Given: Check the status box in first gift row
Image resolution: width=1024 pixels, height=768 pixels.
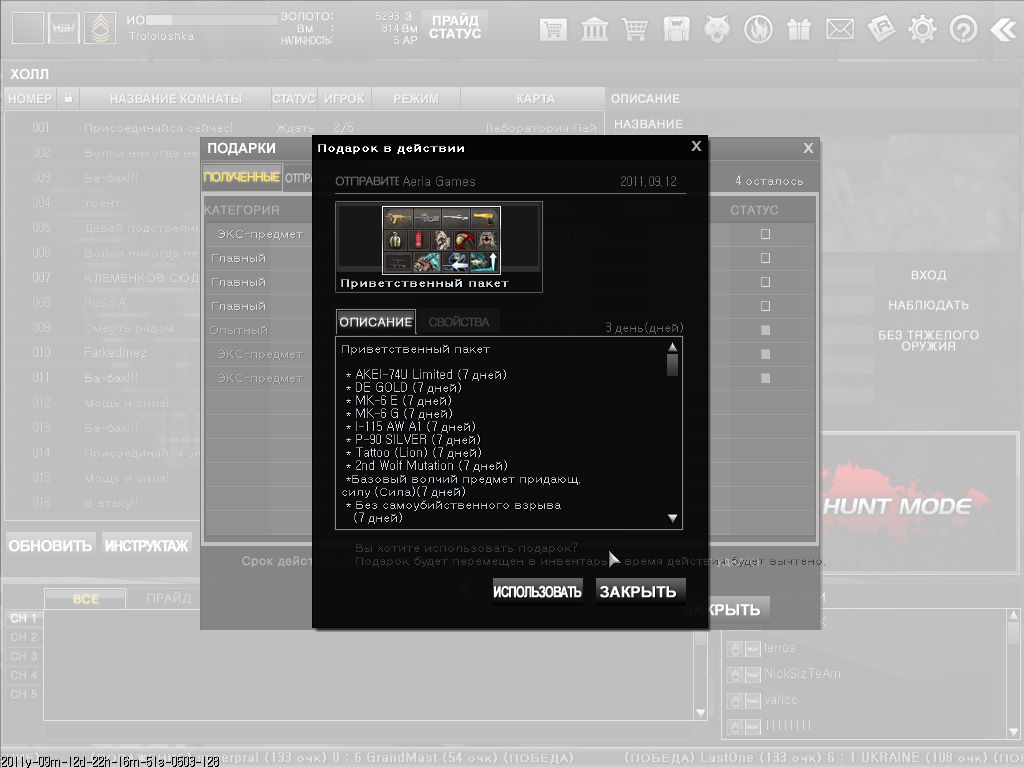Looking at the screenshot, I should (x=766, y=234).
